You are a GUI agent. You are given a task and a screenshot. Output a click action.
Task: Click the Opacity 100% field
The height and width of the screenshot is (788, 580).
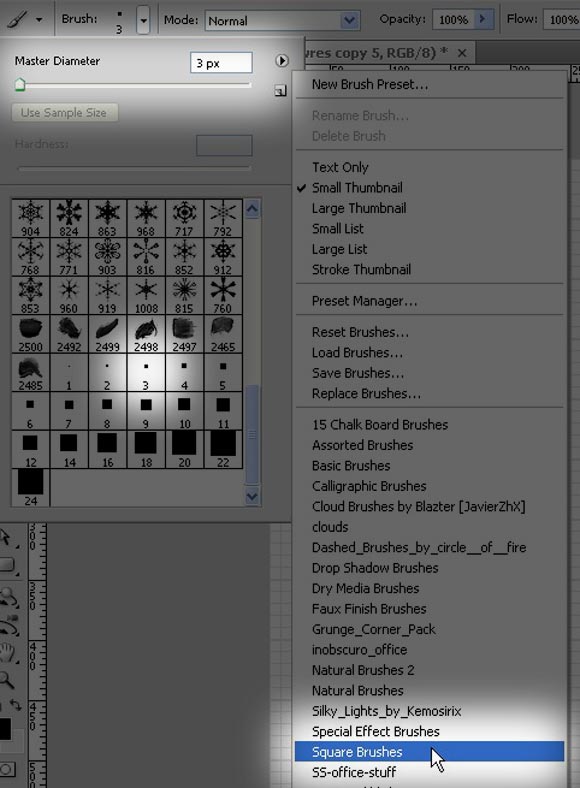pyautogui.click(x=453, y=20)
